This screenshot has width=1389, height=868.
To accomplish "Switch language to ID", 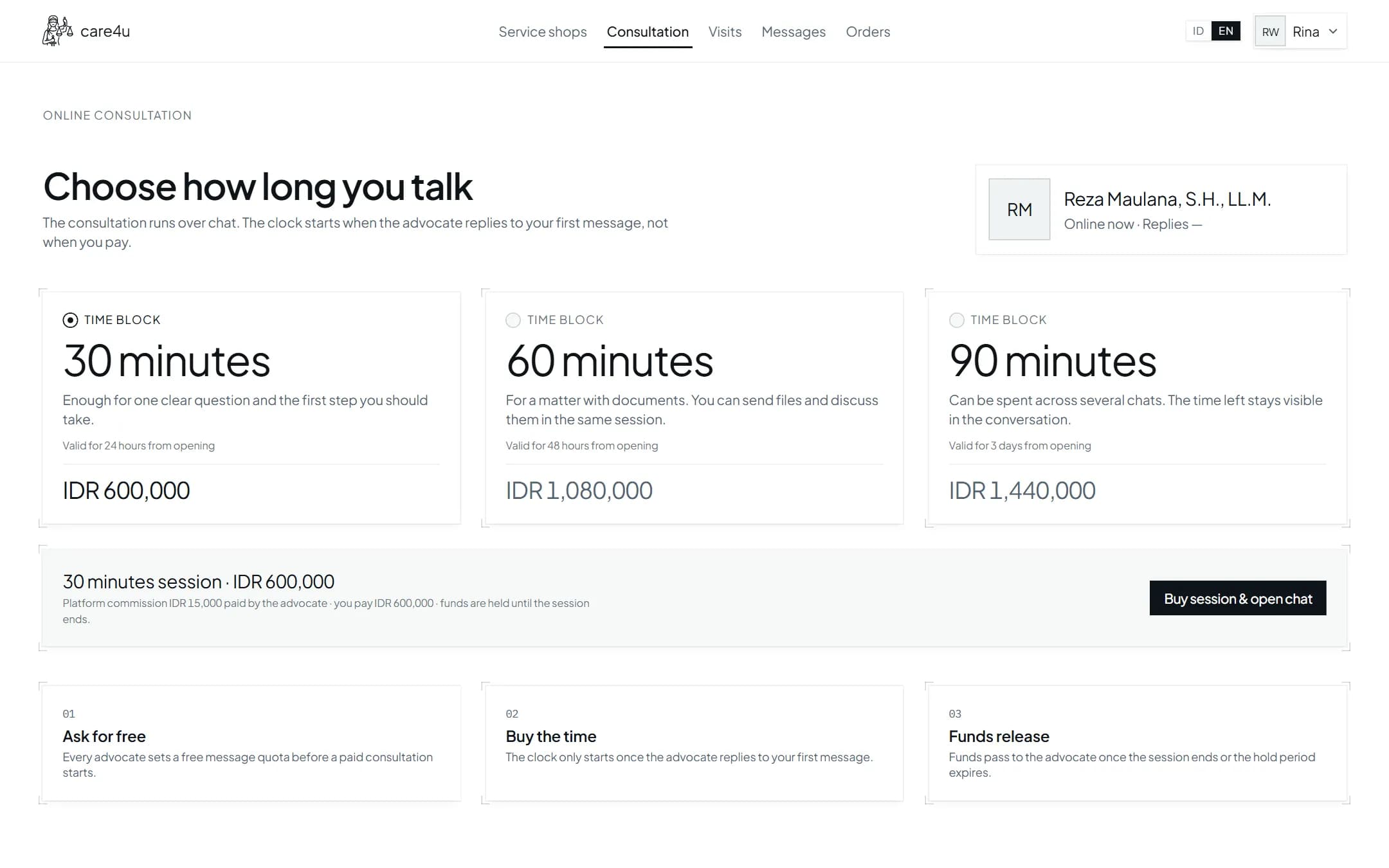I will (1198, 31).
